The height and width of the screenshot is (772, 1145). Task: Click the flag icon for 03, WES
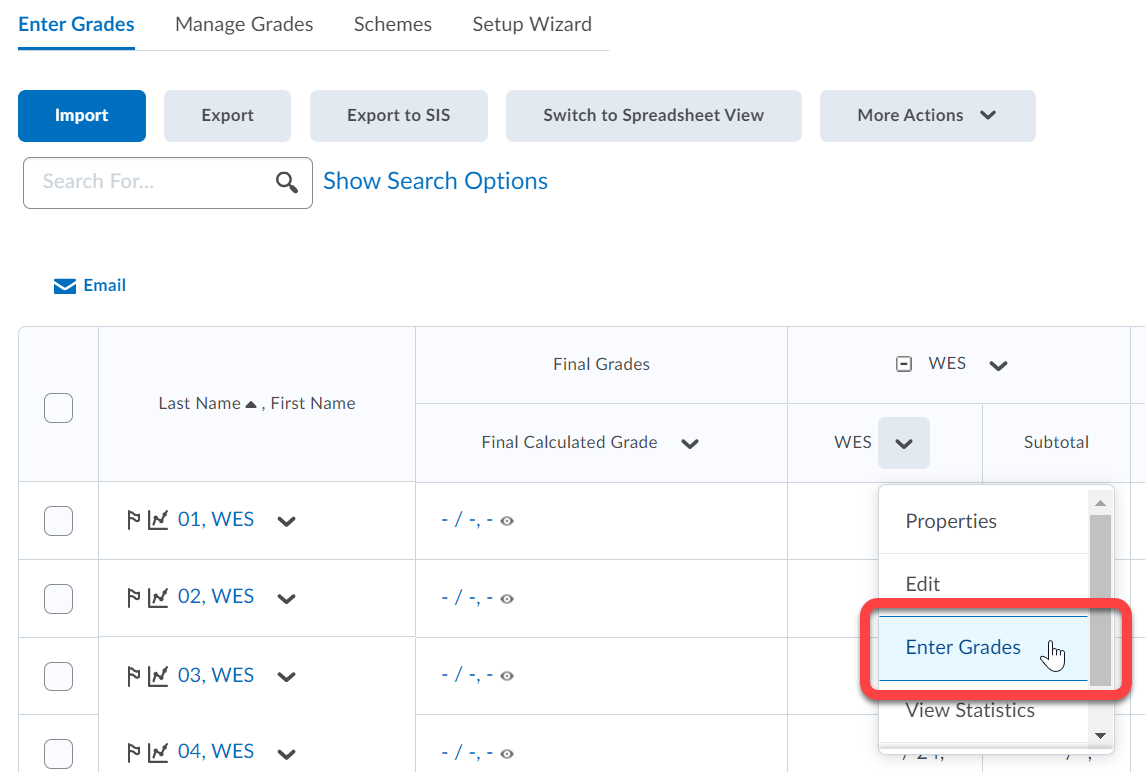click(134, 676)
